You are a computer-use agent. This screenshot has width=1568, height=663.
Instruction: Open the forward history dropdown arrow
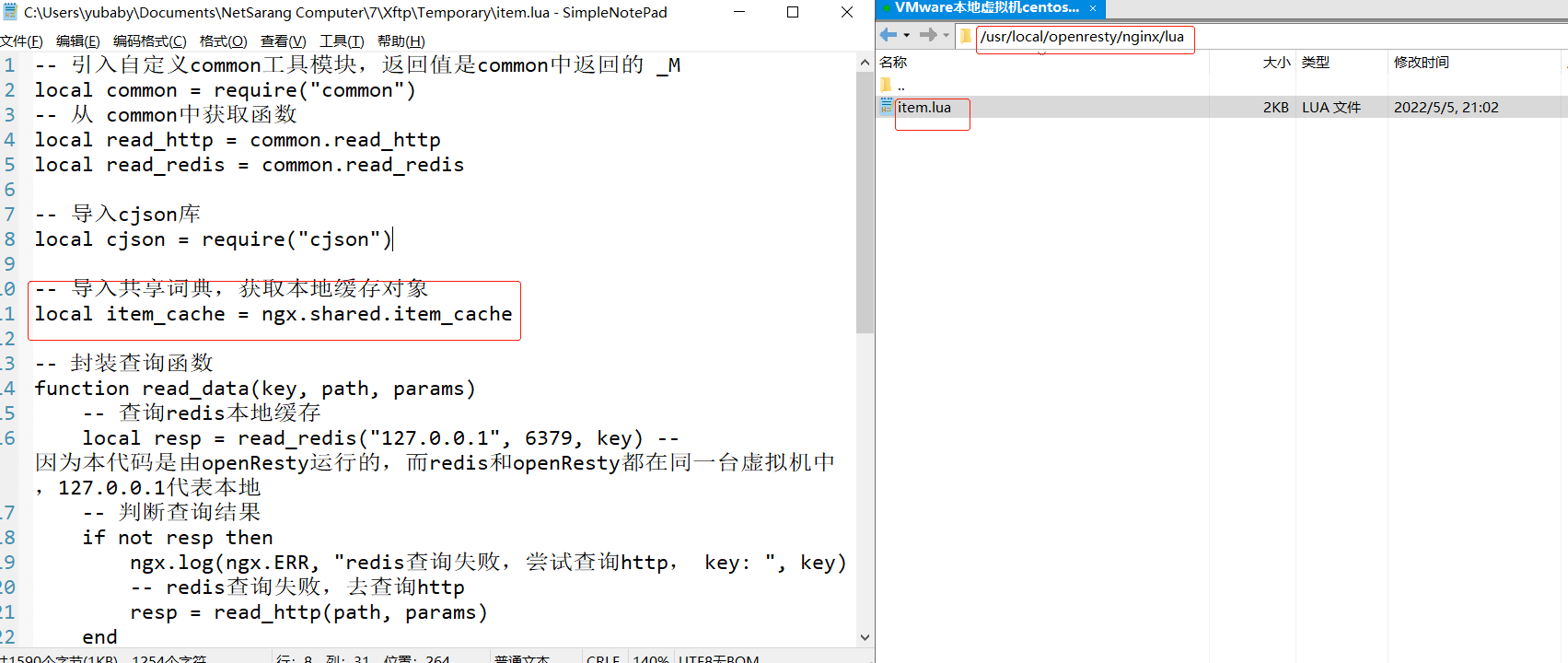pyautogui.click(x=946, y=35)
